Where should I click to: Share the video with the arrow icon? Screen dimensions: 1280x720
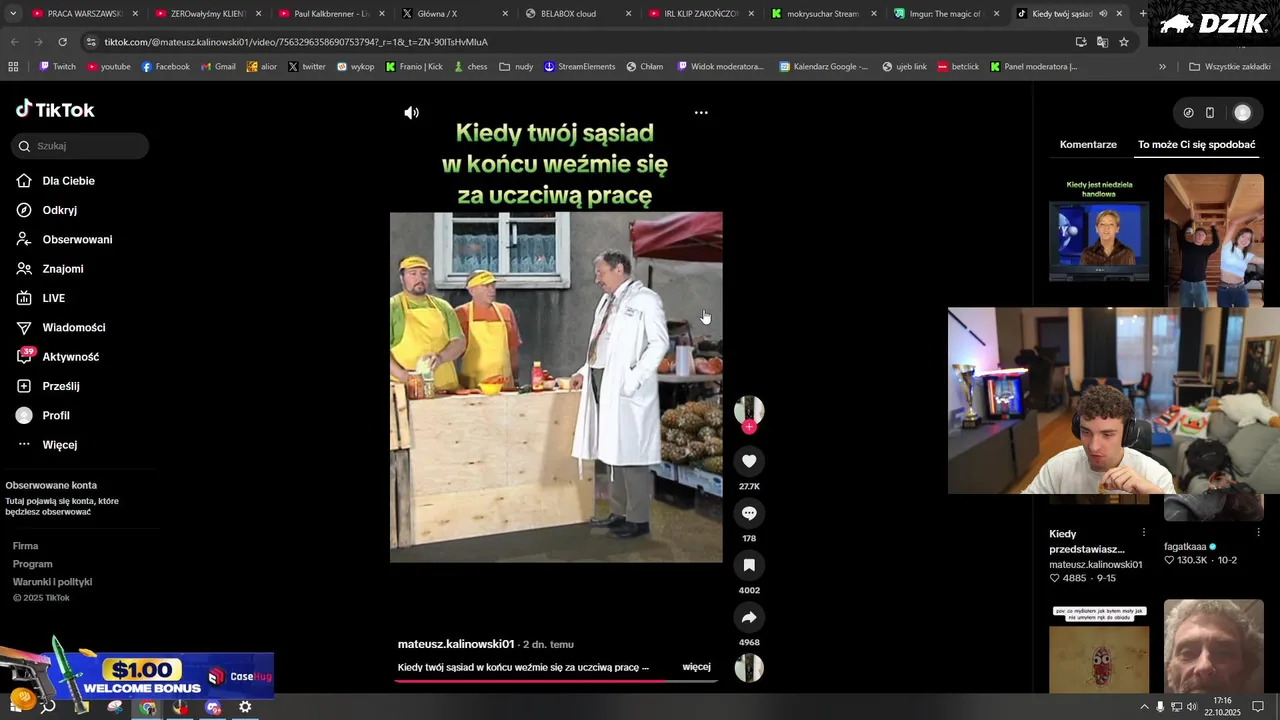749,617
